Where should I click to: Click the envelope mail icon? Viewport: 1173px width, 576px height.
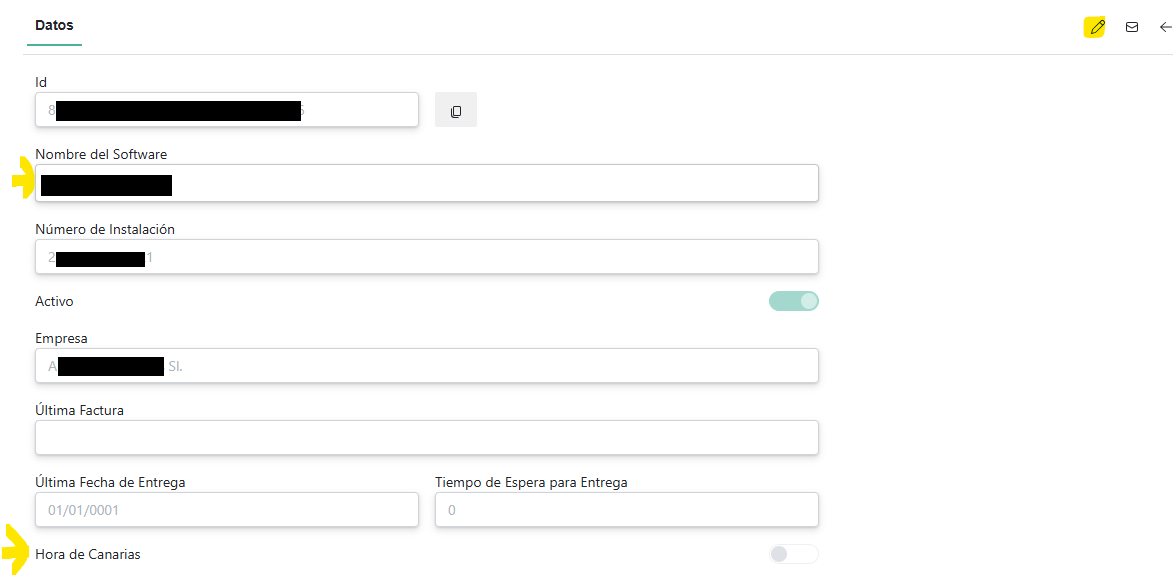point(1132,27)
